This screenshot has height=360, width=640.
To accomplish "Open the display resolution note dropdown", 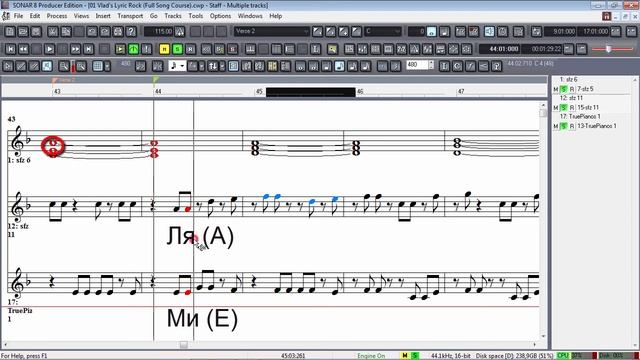I will (178, 66).
